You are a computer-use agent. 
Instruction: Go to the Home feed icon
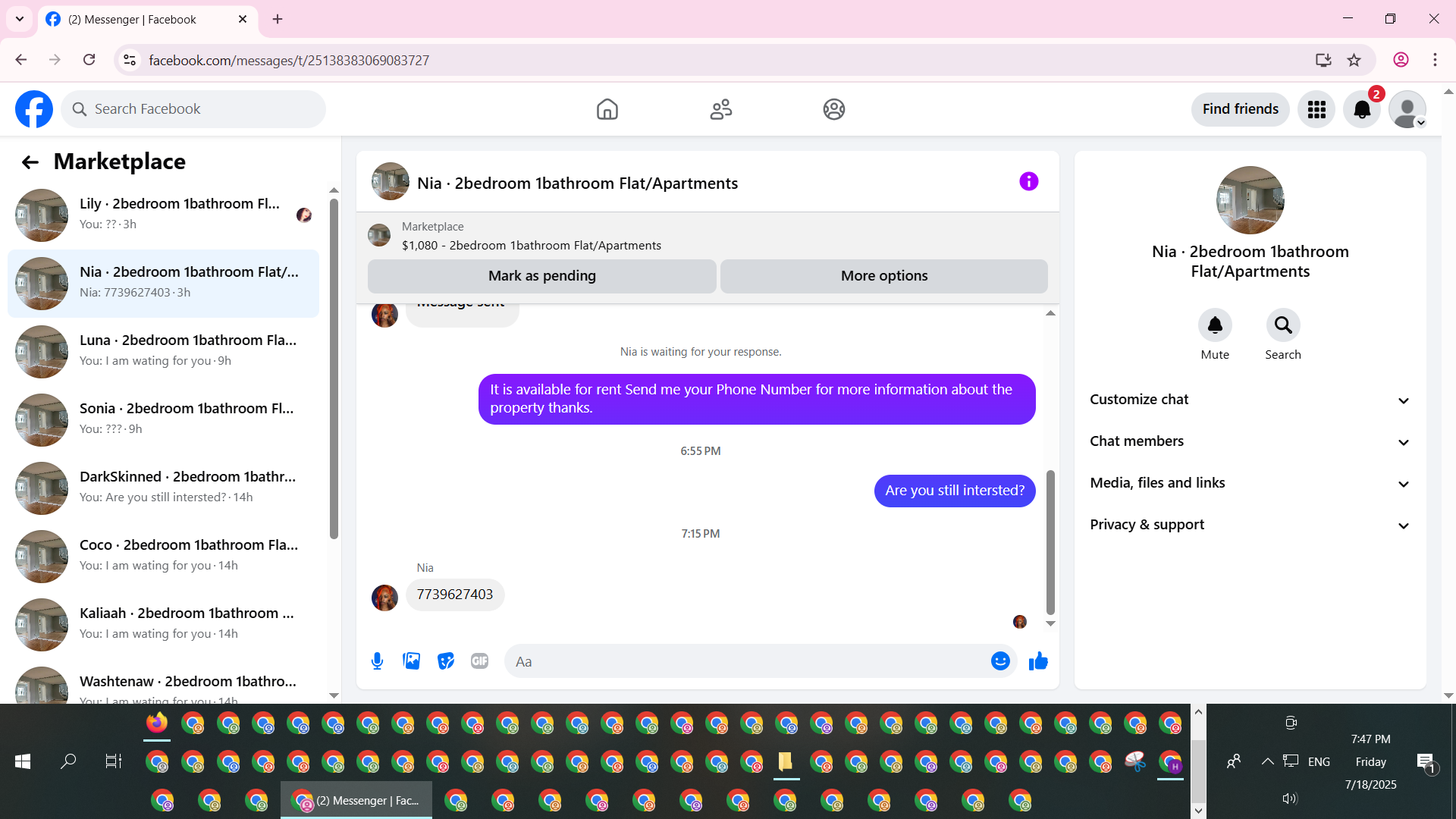pos(607,109)
